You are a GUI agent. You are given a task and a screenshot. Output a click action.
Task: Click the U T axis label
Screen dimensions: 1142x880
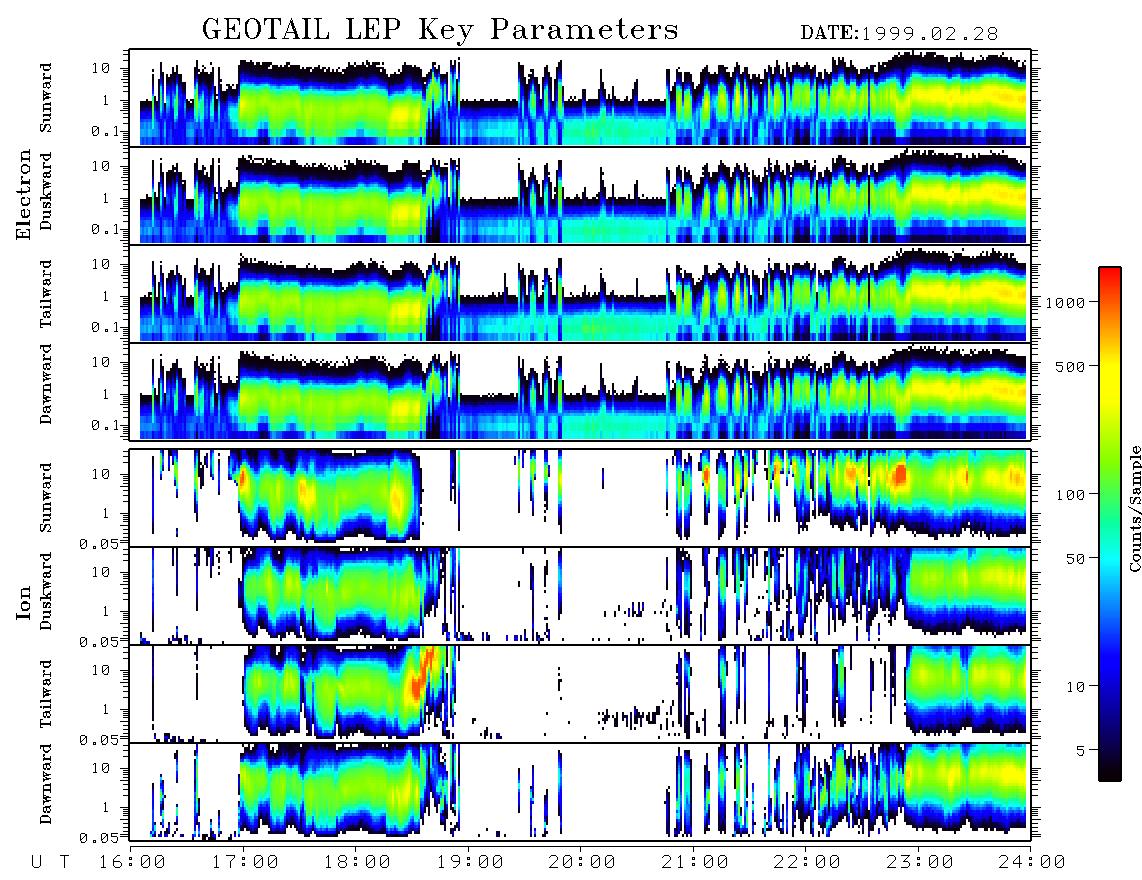pos(50,863)
